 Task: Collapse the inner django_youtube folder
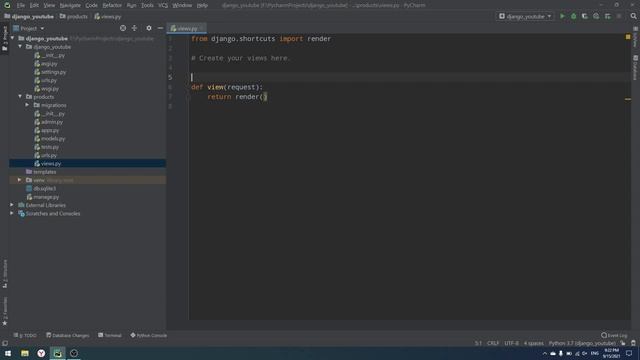click(x=20, y=47)
